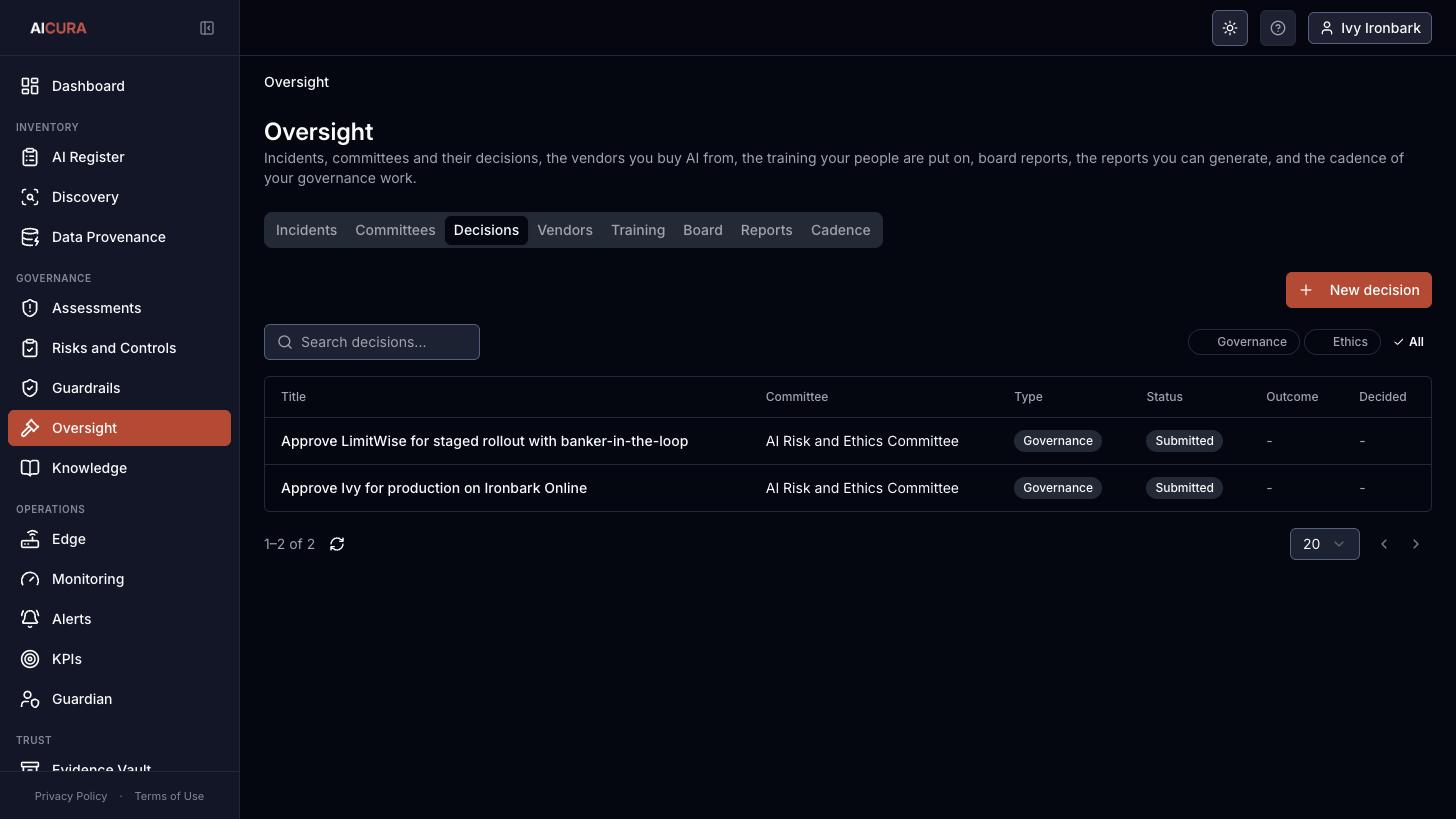Screen dimensions: 1456x819
Task: Click the Alerts bell icon
Action: pyautogui.click(x=30, y=619)
